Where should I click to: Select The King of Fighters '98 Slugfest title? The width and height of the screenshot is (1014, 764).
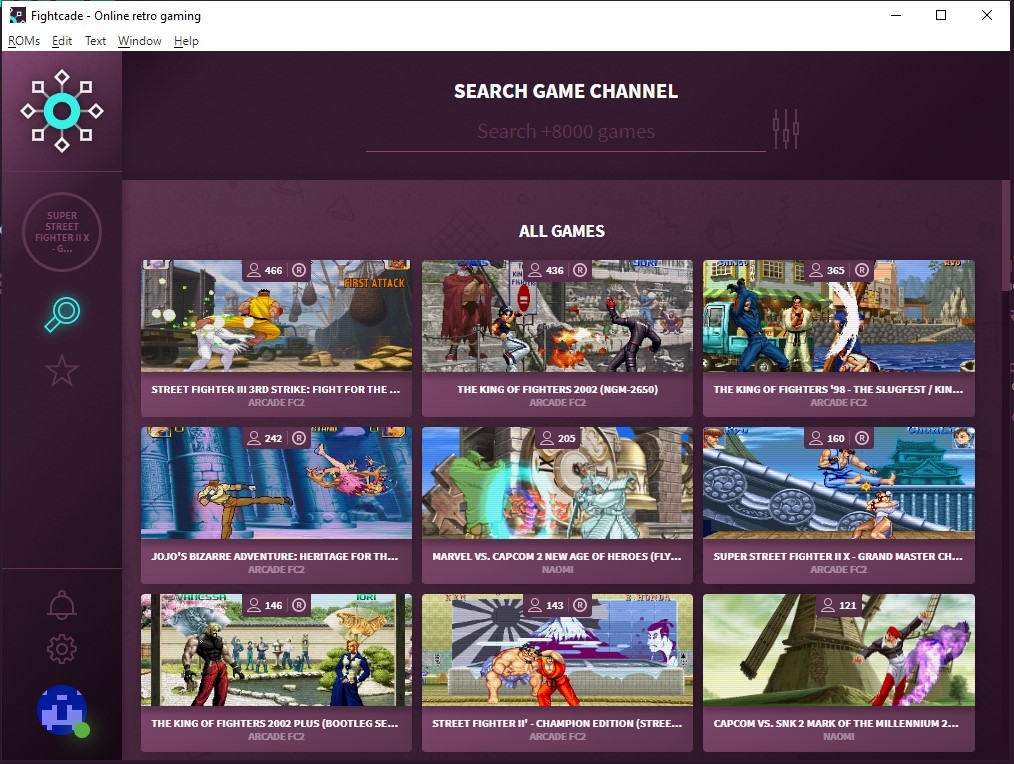[x=839, y=389]
